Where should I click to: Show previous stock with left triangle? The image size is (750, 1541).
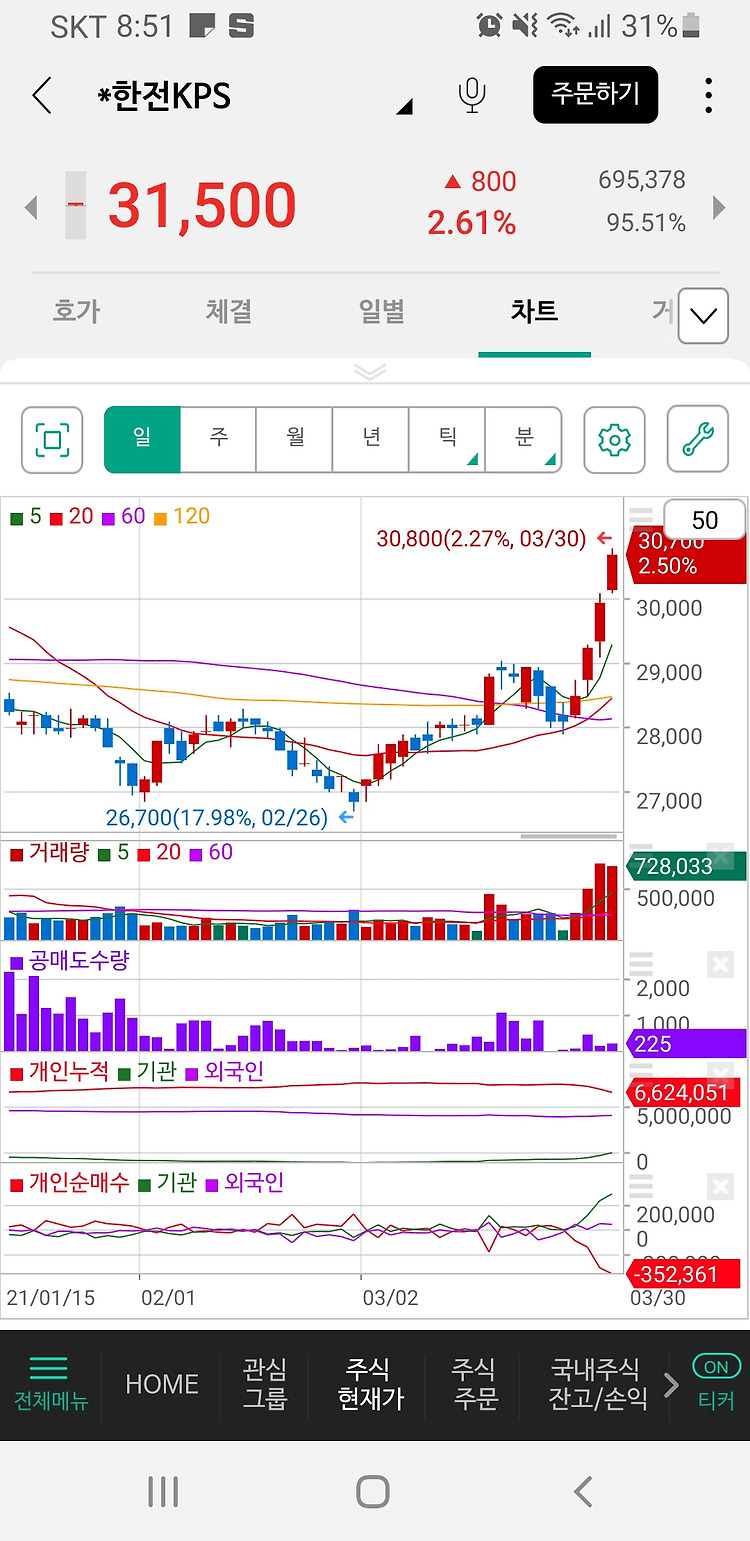[31, 207]
